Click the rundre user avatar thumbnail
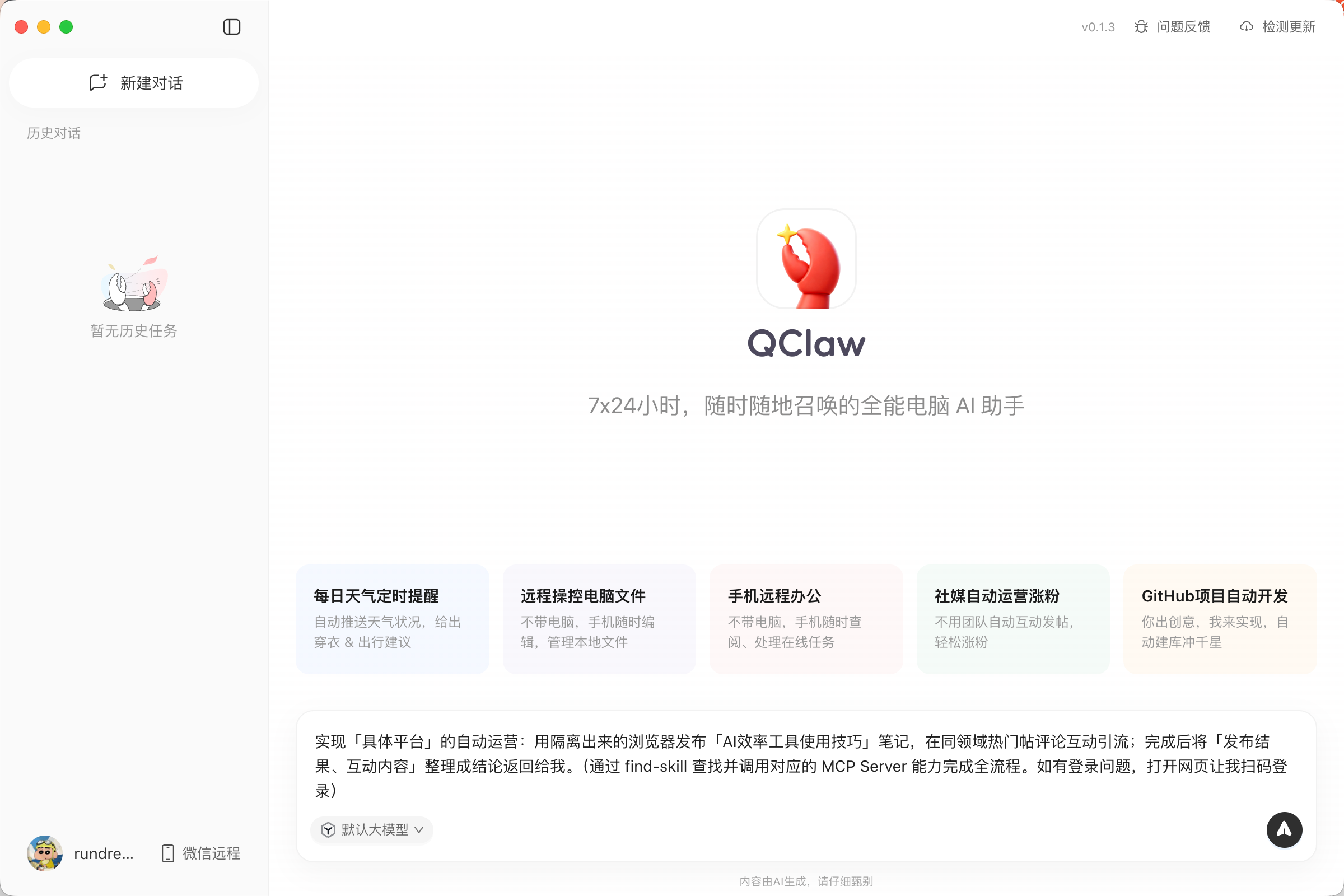Viewport: 1344px width, 896px height. coord(44,853)
